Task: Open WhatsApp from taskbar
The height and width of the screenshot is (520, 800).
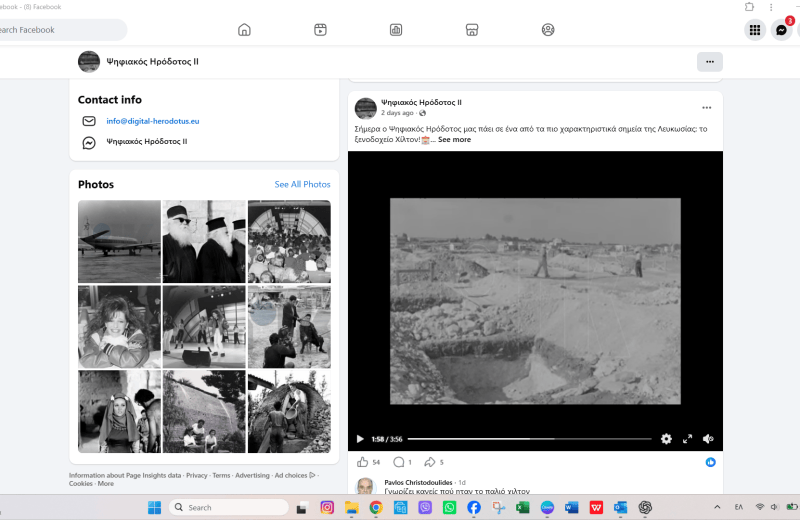Action: coord(449,507)
